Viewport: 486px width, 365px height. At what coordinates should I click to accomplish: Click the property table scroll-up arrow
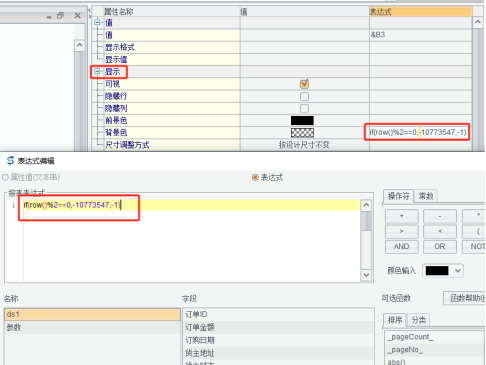click(x=478, y=22)
